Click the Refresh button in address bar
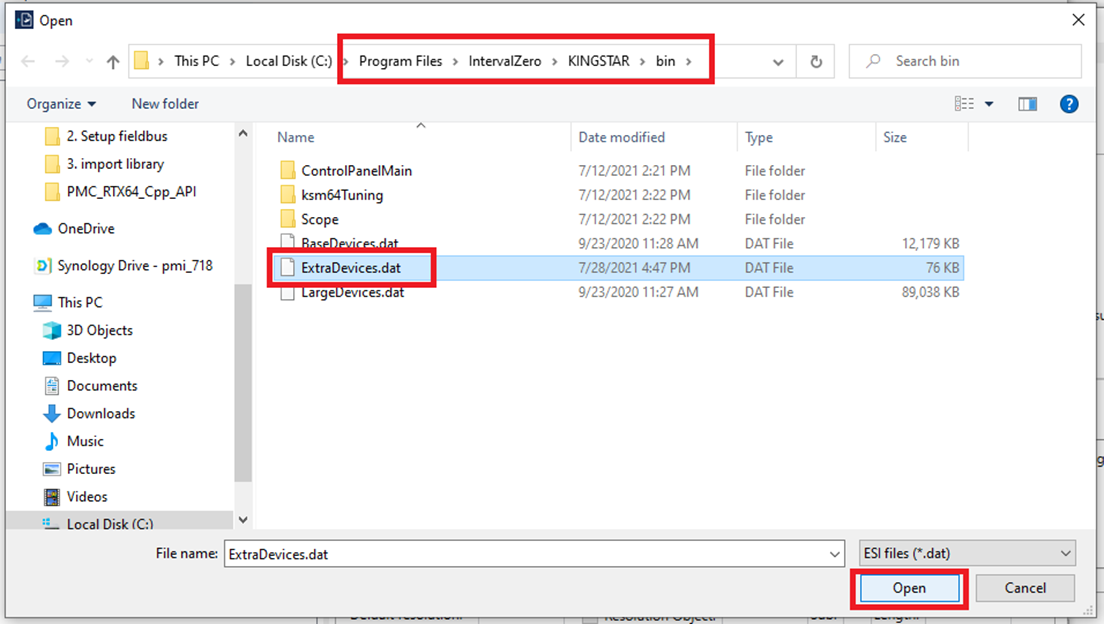This screenshot has height=624, width=1104. pyautogui.click(x=816, y=62)
